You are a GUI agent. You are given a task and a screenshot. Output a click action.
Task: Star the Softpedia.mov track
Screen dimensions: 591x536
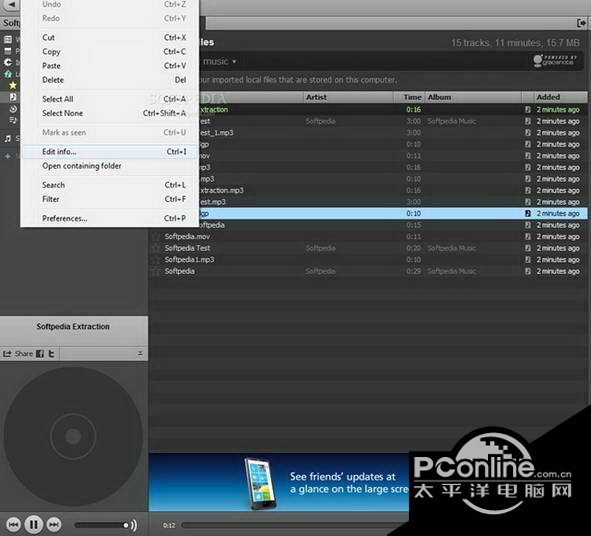[155, 236]
